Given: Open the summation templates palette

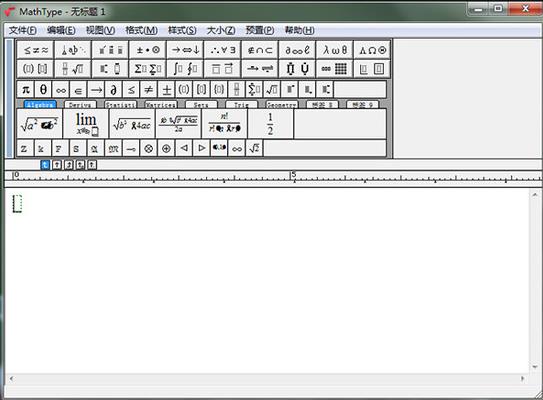Looking at the screenshot, I should (x=148, y=69).
